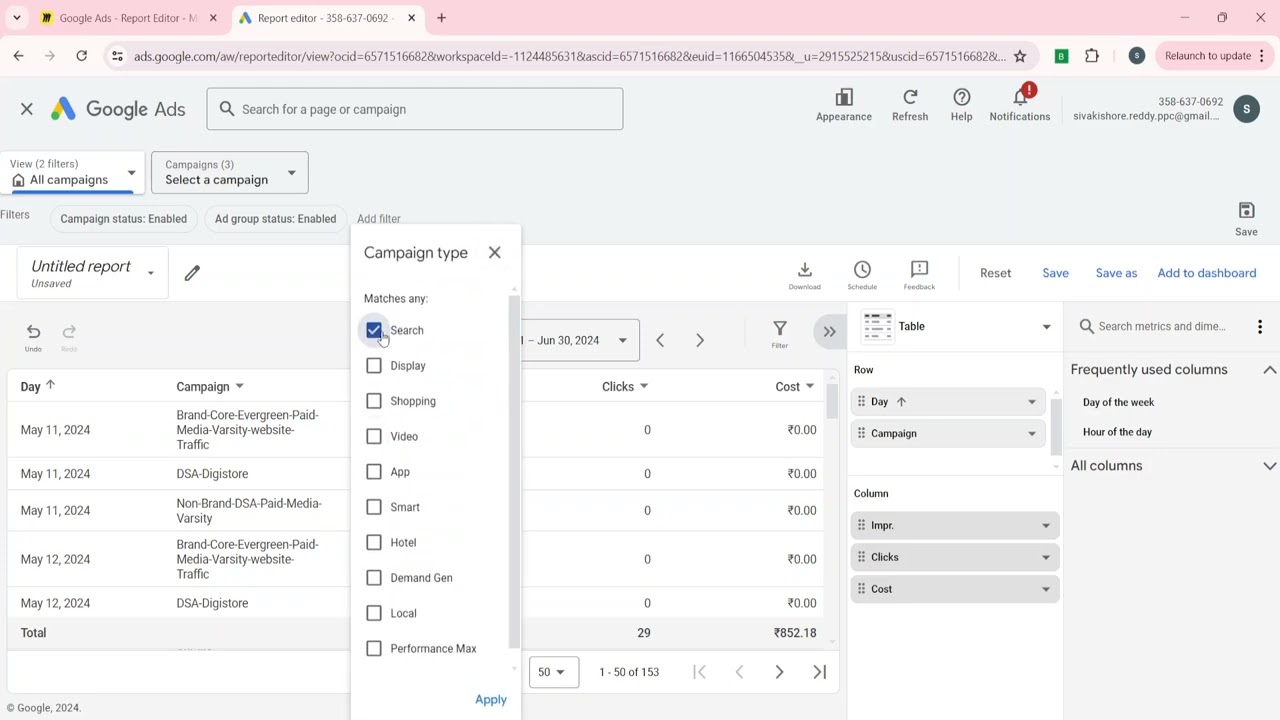The image size is (1280, 720).
Task: Click Add to dashboard
Action: coord(1207,273)
